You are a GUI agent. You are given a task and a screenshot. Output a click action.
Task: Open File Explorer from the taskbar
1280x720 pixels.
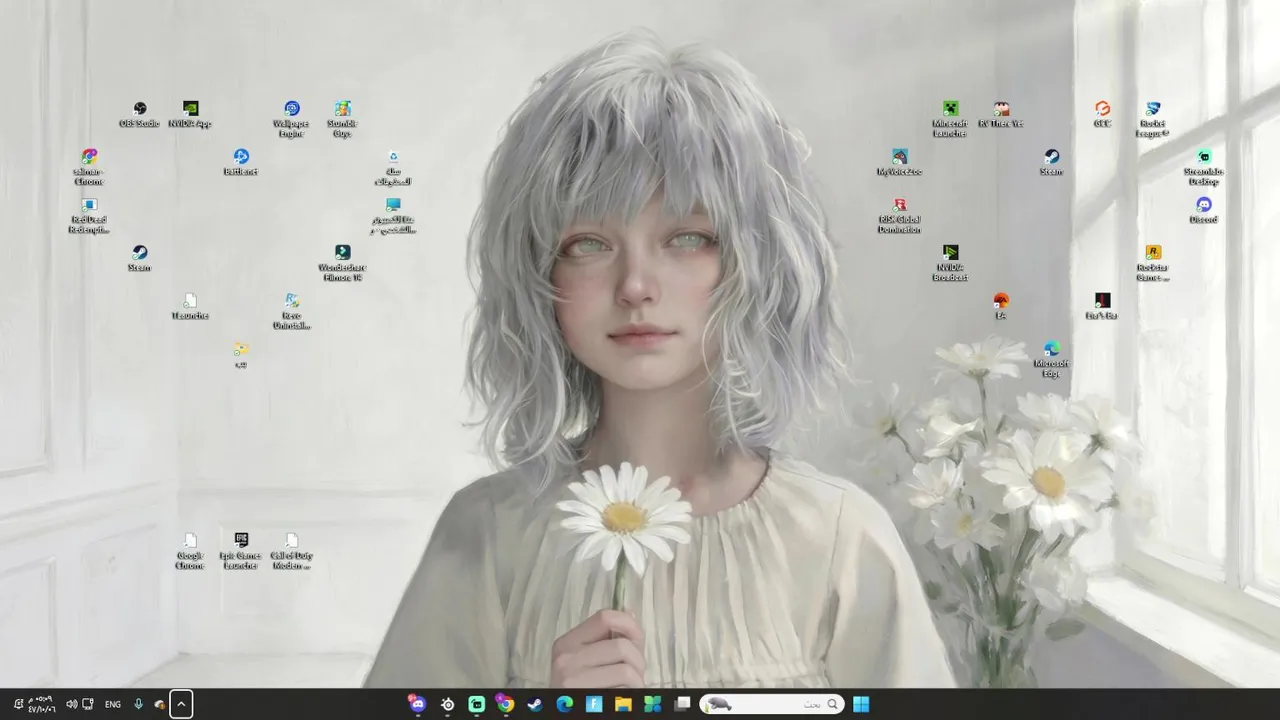pyautogui.click(x=623, y=704)
